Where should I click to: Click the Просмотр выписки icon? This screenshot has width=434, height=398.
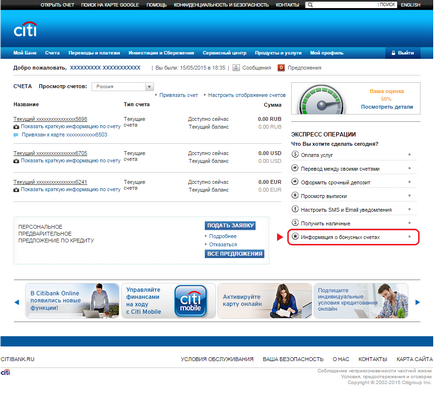coord(295,195)
